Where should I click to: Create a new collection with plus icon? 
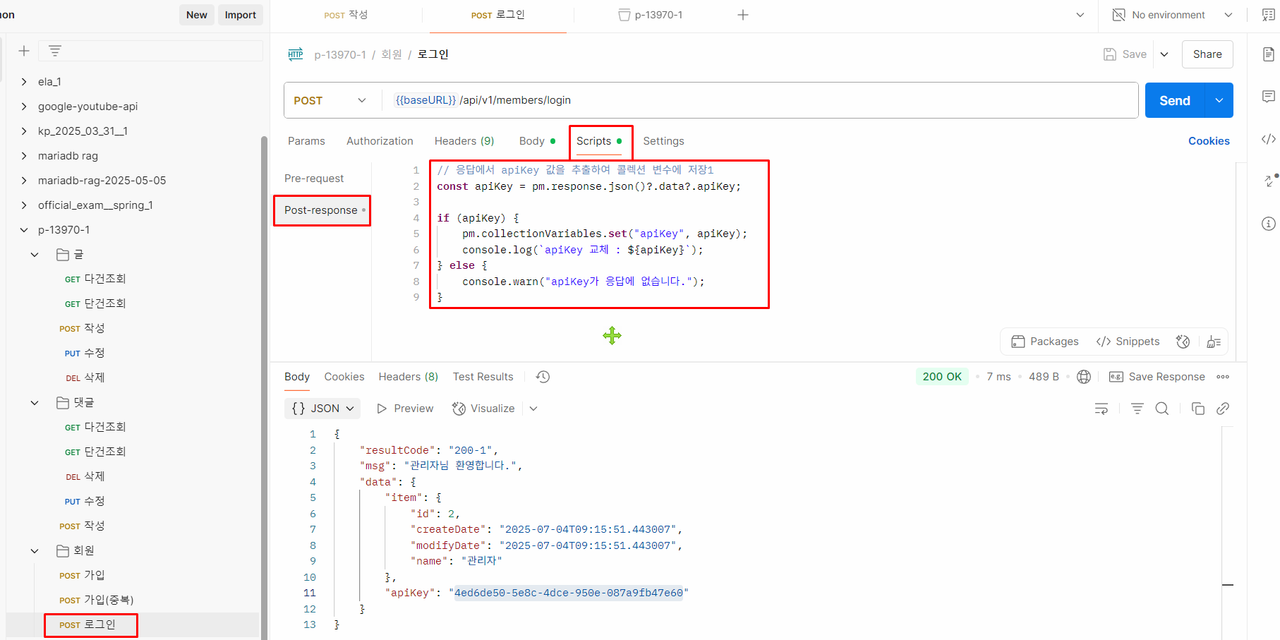point(24,50)
